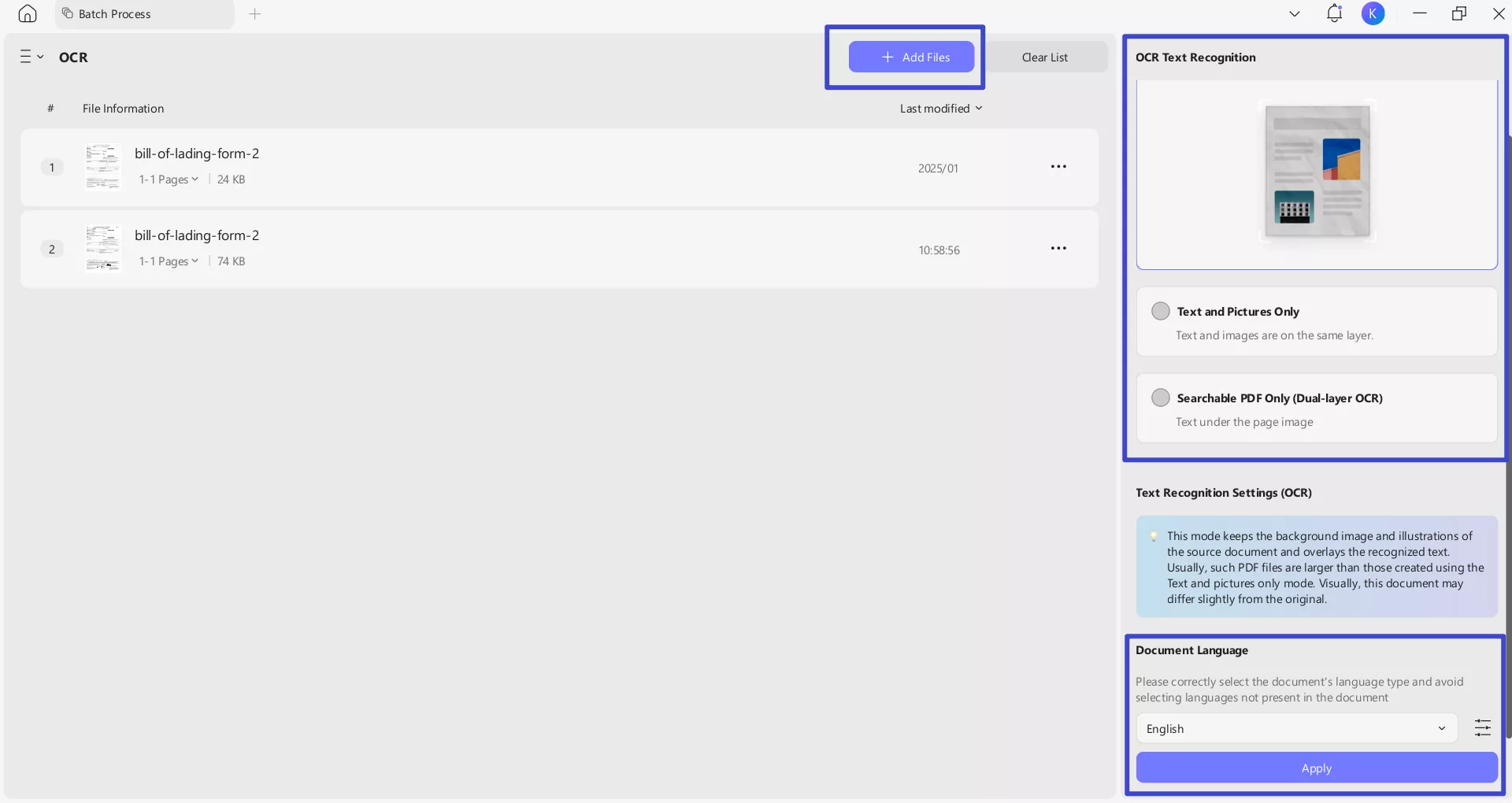1512x803 pixels.
Task: Select Searchable PDF Only dual-layer OCR
Action: (1161, 398)
